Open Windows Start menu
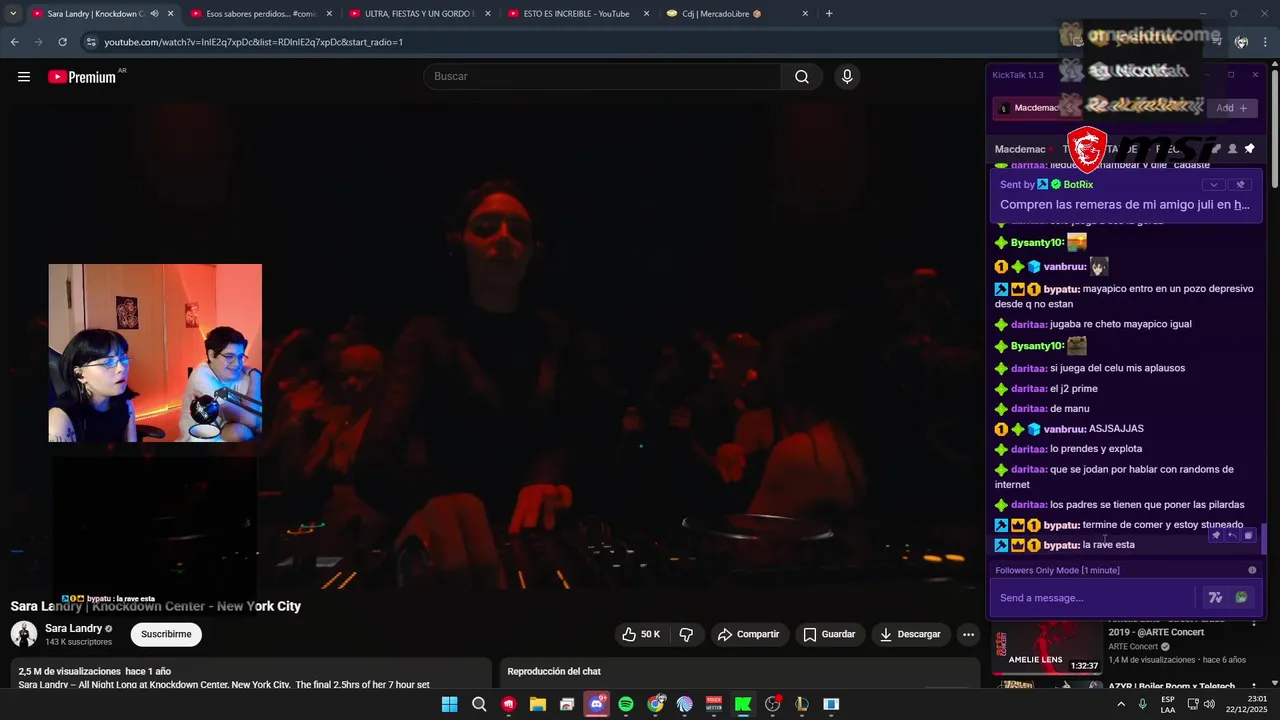Screen dimensions: 1280x720 click(450, 704)
